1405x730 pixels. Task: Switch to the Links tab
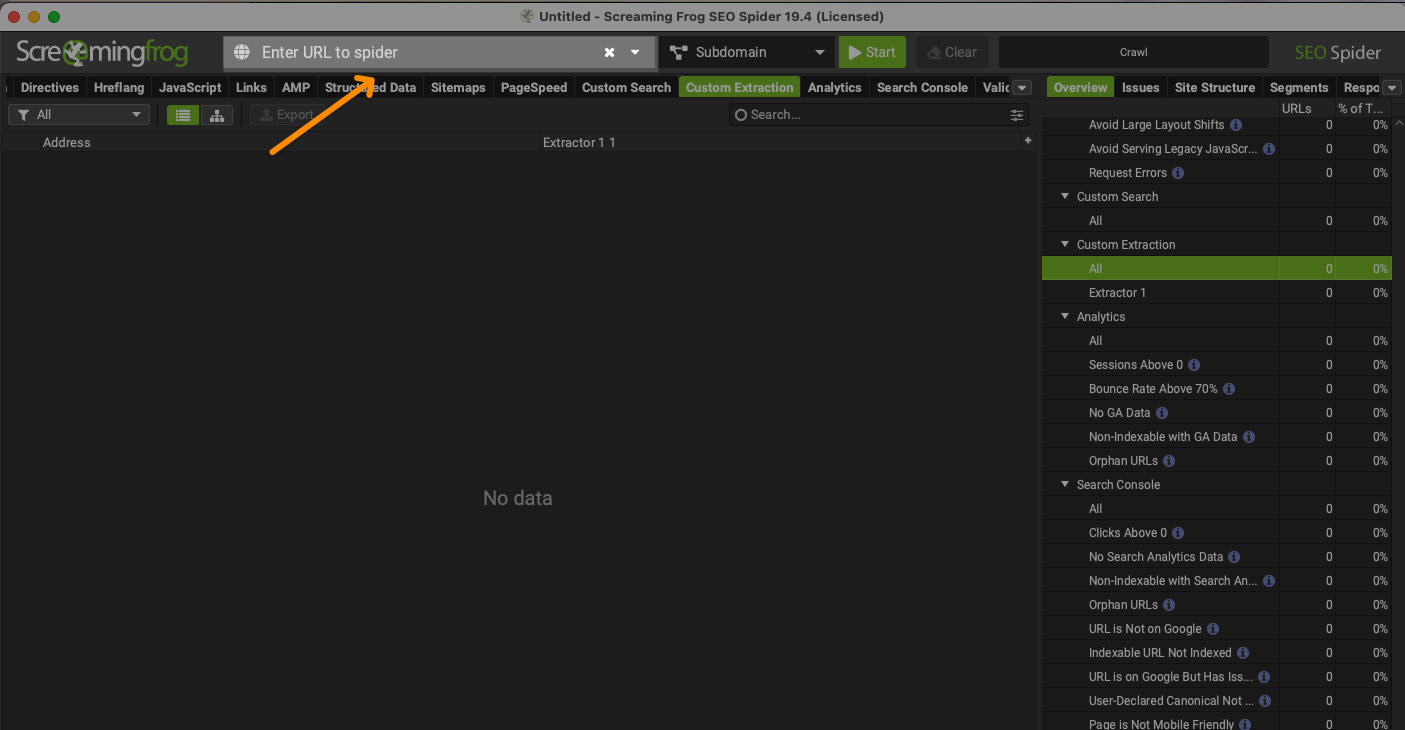coord(251,87)
